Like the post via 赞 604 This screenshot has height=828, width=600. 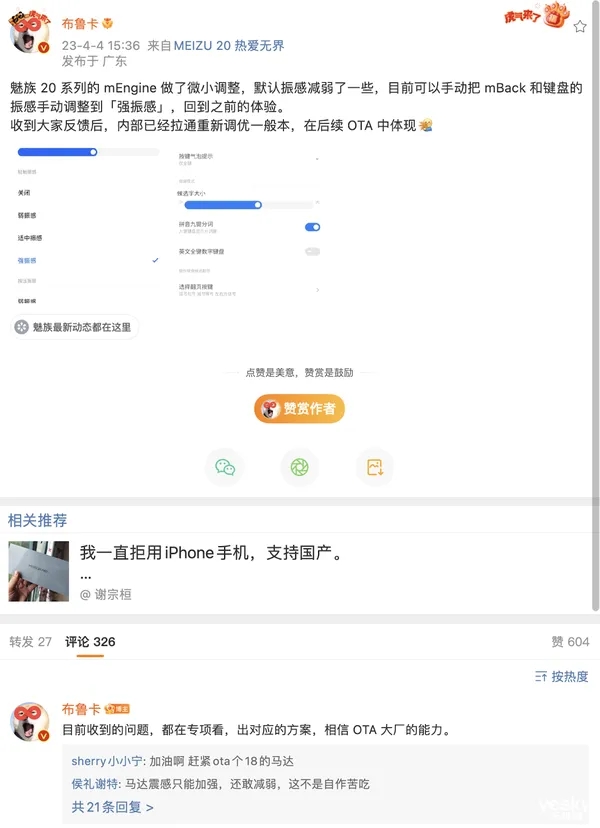[x=570, y=641]
